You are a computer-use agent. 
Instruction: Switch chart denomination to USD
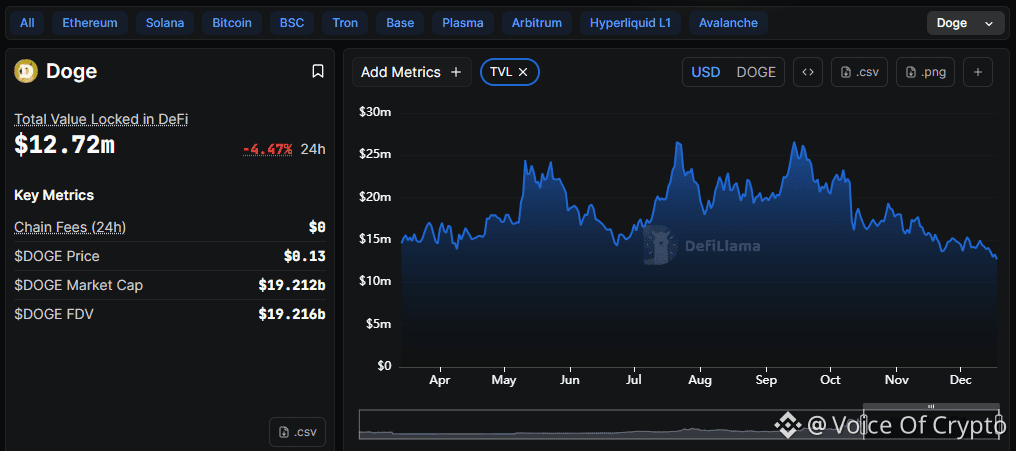706,72
